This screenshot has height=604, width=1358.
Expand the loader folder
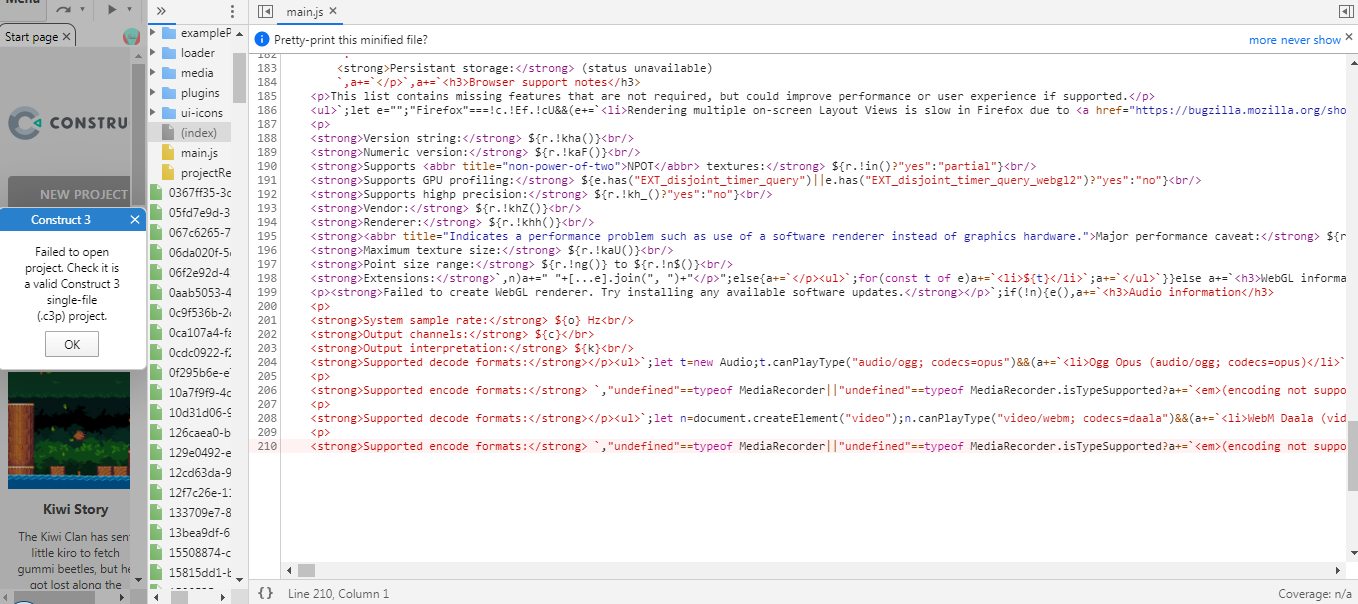coord(153,52)
